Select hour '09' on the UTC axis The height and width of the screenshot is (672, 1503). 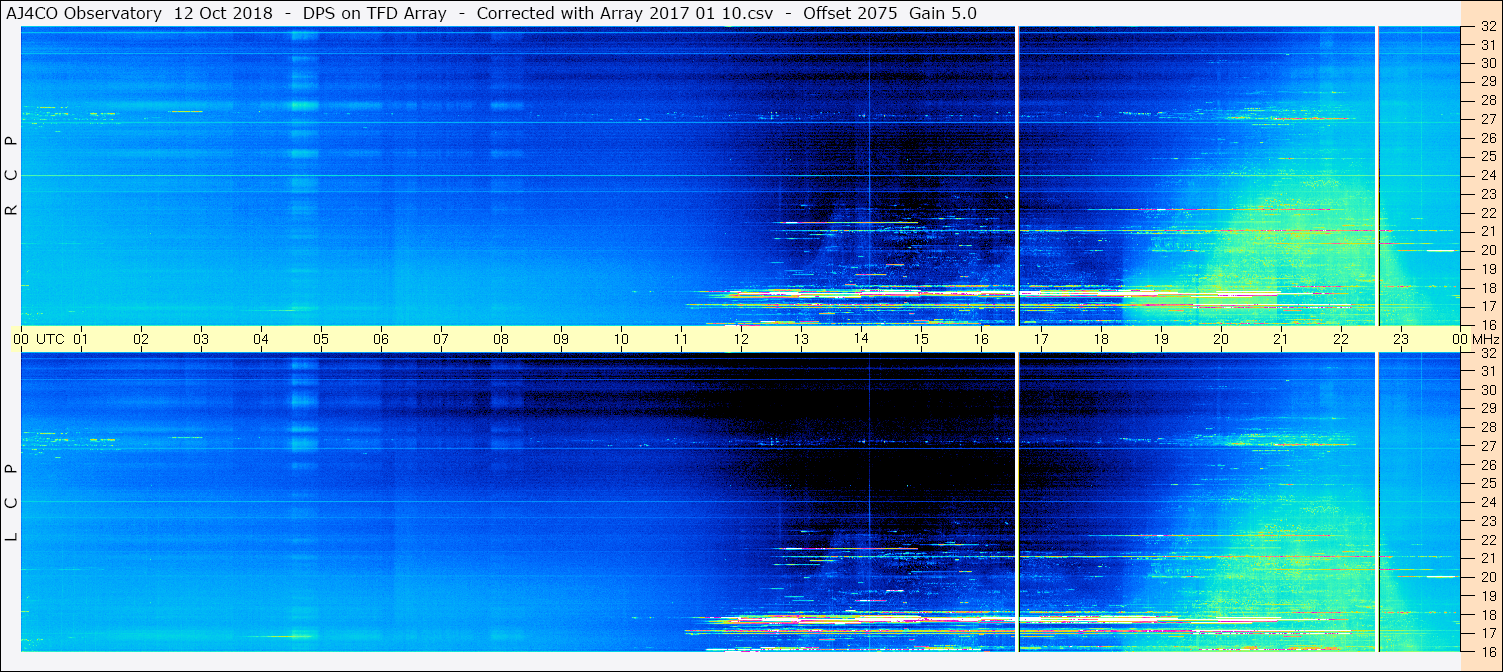[561, 339]
